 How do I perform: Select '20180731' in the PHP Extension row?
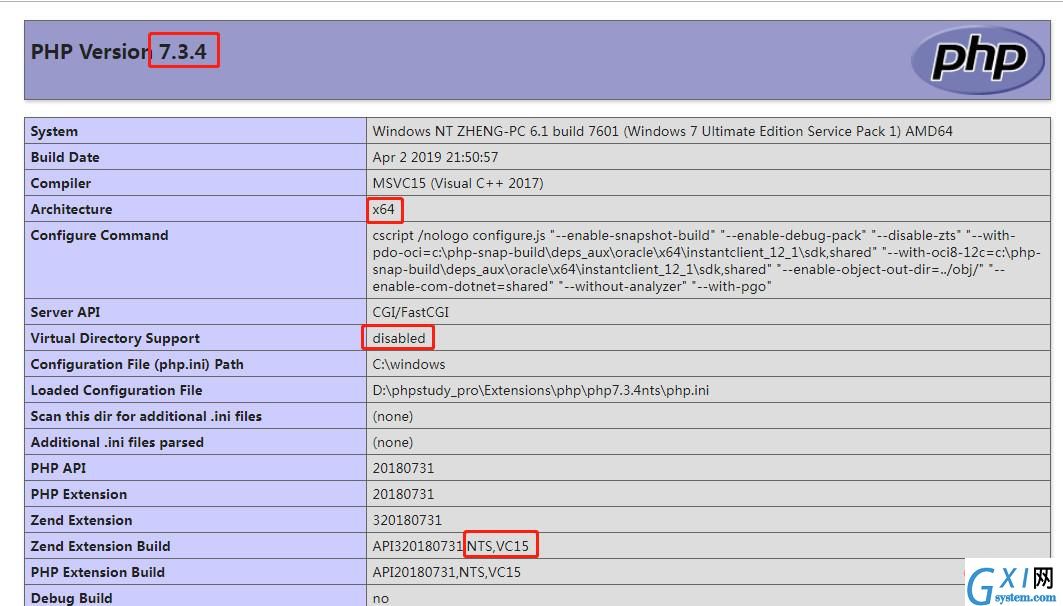(403, 494)
